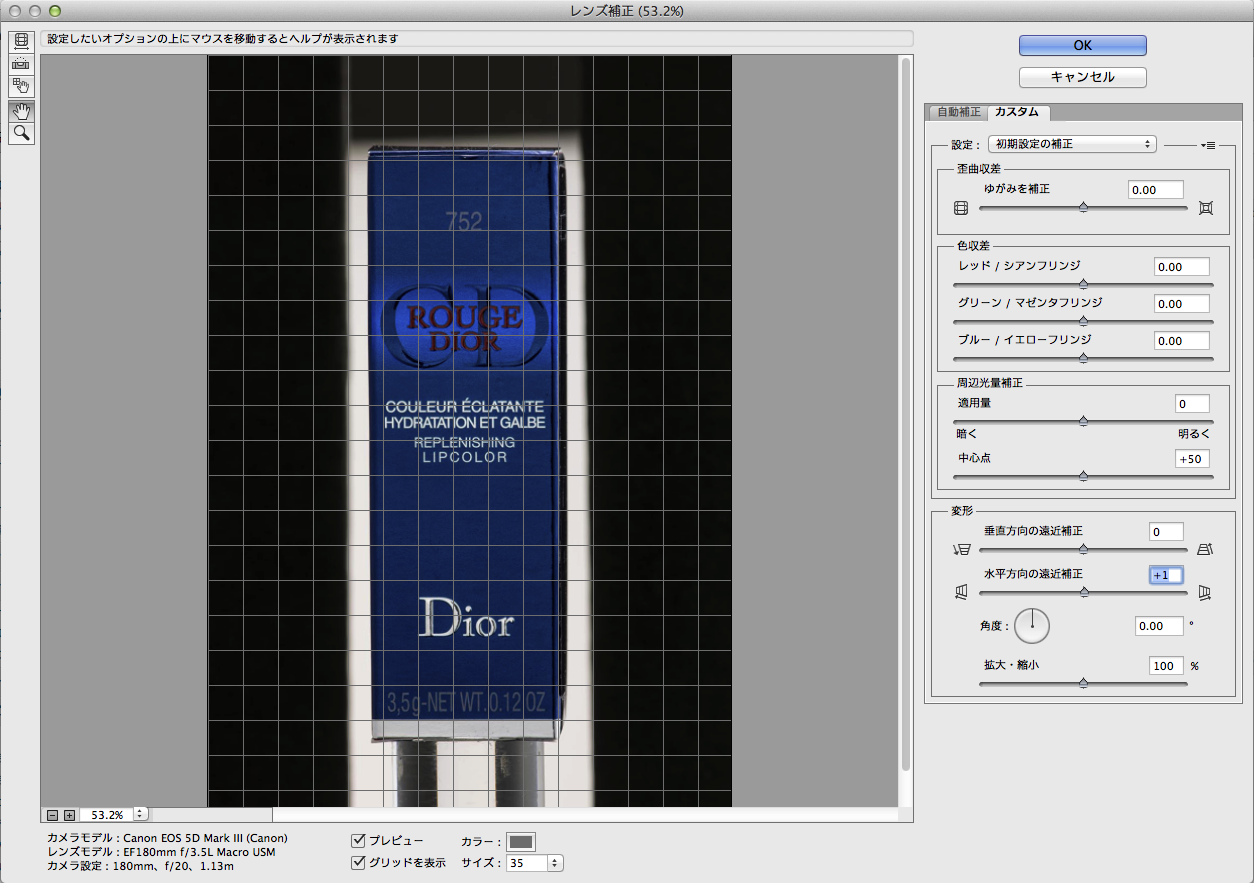Open the 設定 preset dropdown

[1072, 144]
